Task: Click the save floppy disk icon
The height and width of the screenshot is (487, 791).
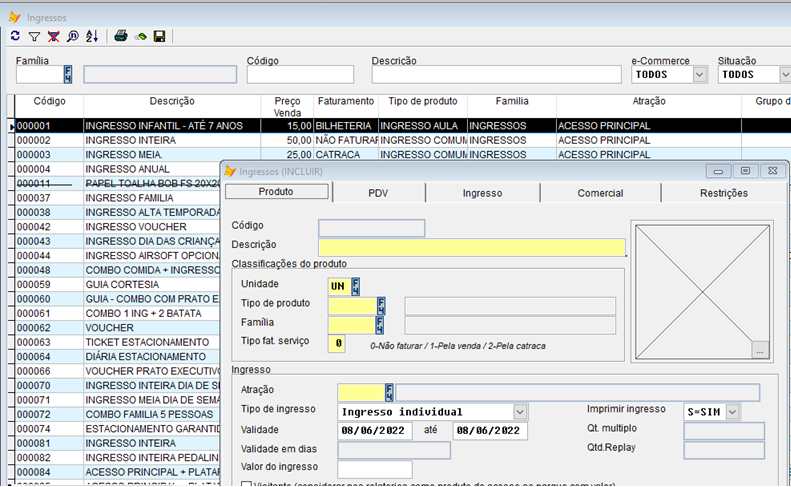Action: click(x=159, y=36)
